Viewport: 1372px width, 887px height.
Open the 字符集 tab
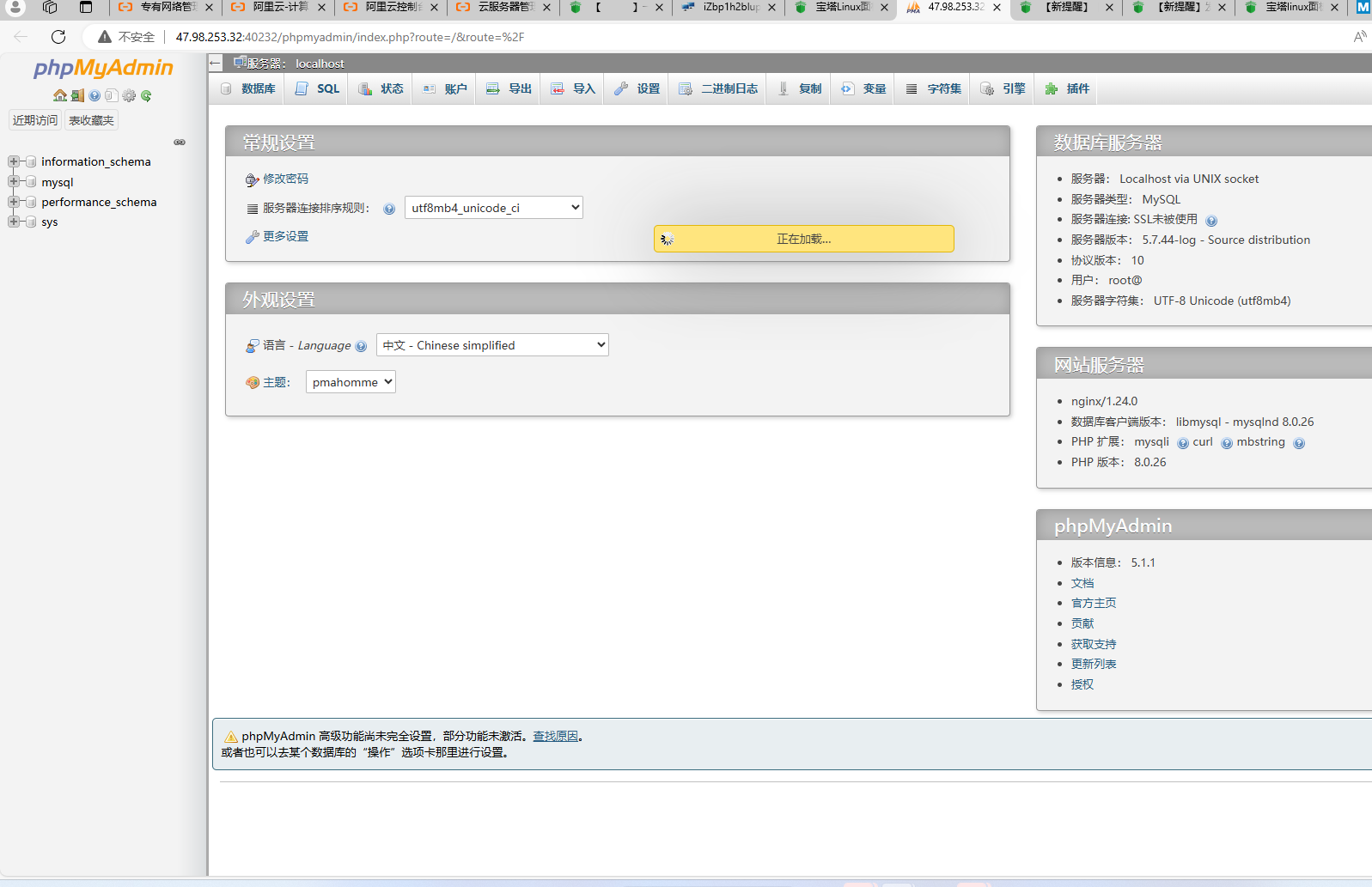(933, 88)
